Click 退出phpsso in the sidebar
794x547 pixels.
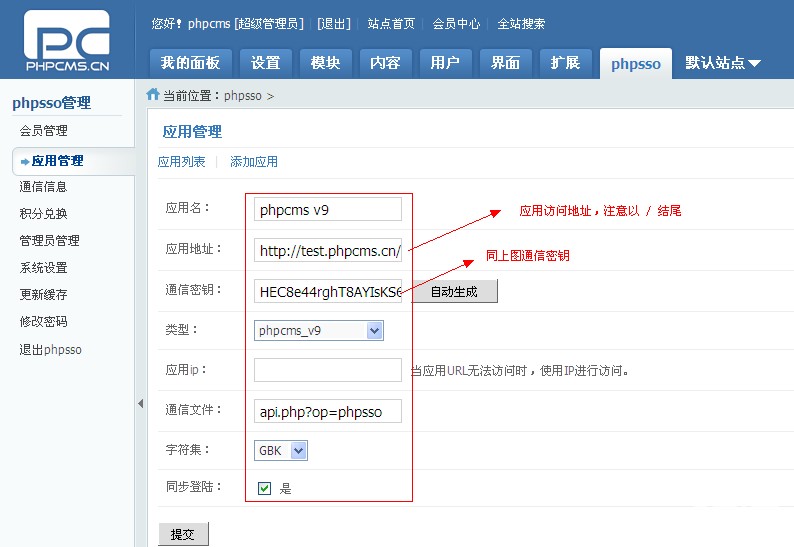(51, 349)
